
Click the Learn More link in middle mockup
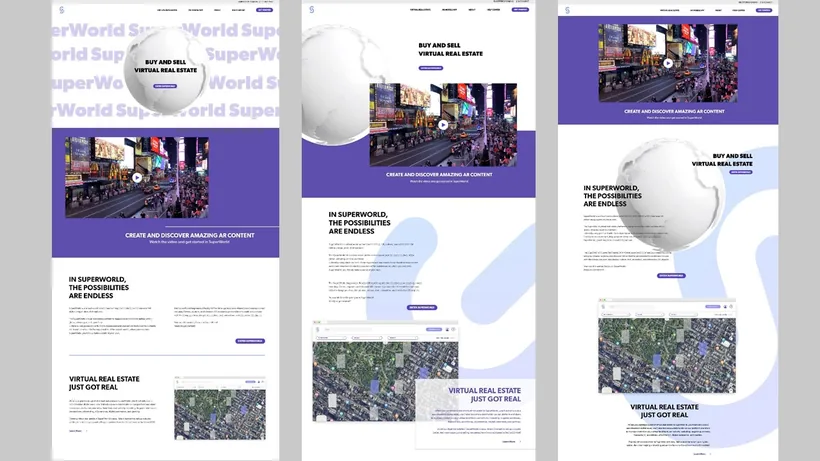pyautogui.click(x=511, y=442)
